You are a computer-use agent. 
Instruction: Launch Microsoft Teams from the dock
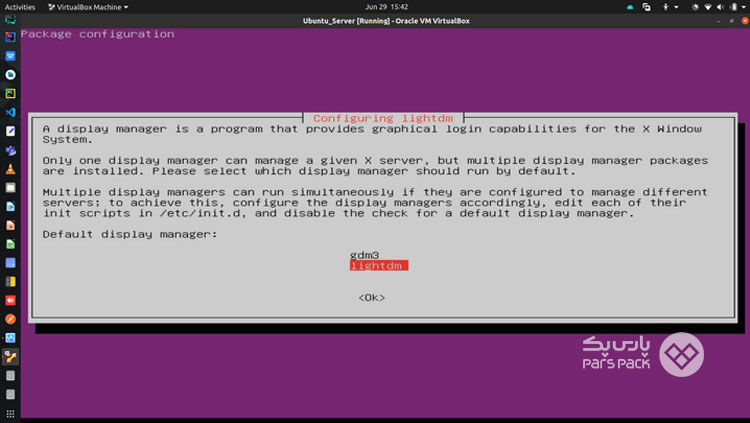click(x=10, y=150)
